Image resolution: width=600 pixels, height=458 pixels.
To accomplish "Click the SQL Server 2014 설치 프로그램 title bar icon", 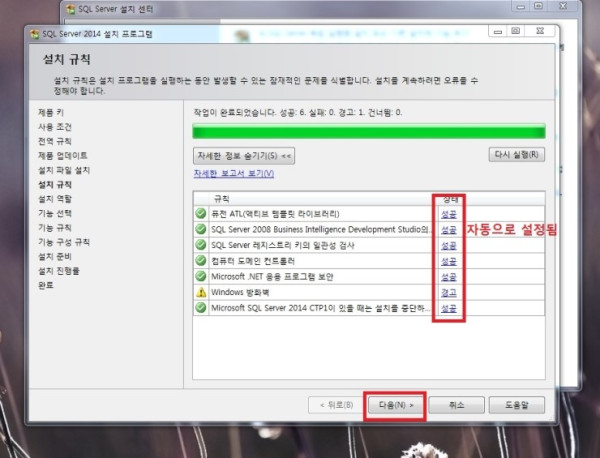I will (35, 34).
